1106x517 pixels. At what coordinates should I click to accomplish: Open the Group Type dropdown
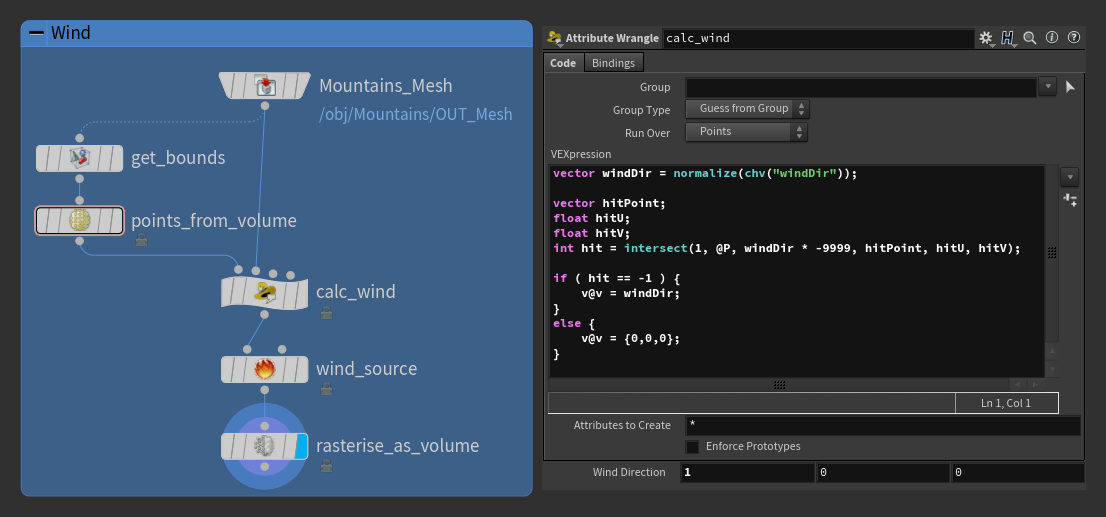coord(747,109)
